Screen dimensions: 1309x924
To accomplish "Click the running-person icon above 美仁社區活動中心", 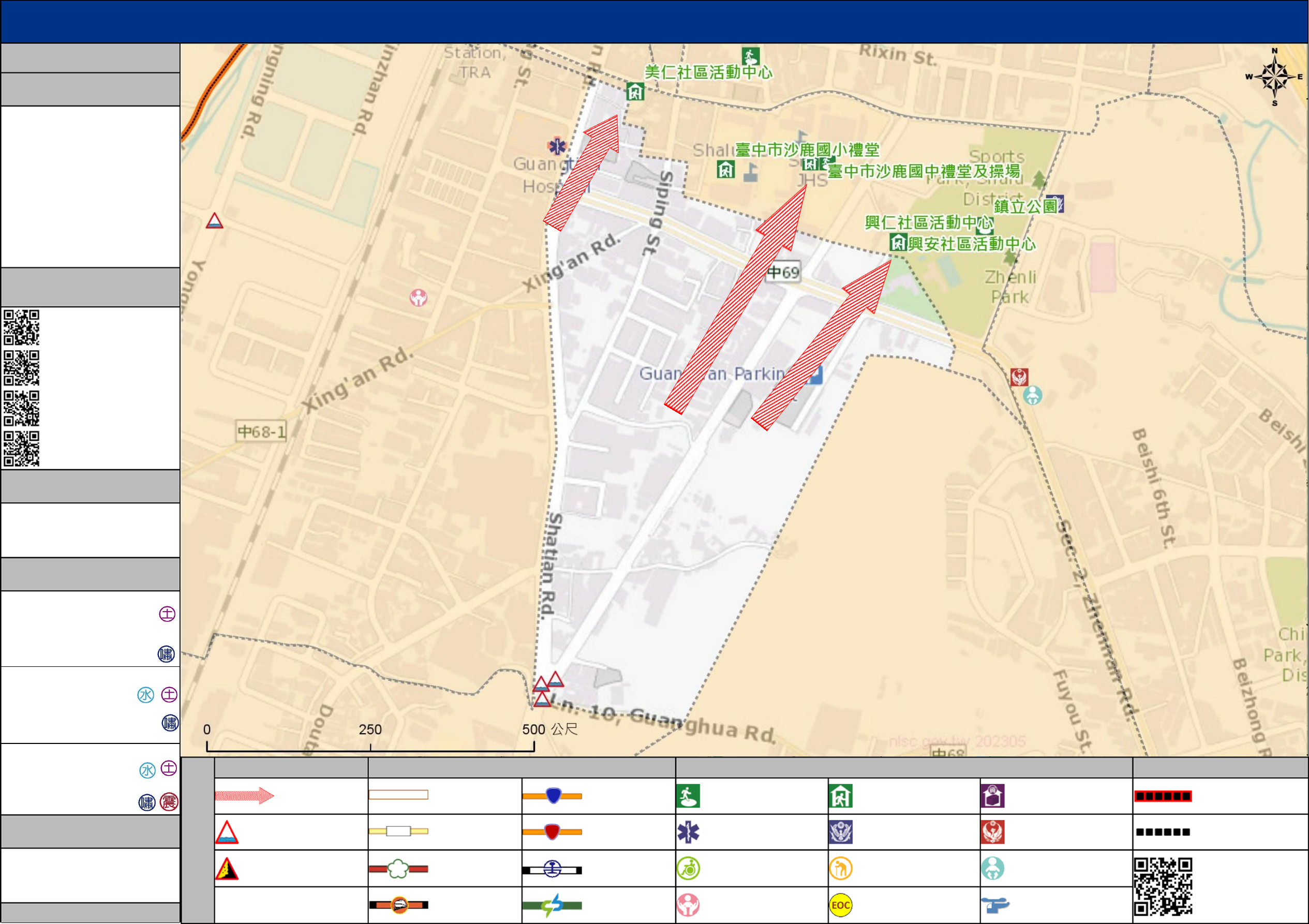I will click(x=751, y=56).
